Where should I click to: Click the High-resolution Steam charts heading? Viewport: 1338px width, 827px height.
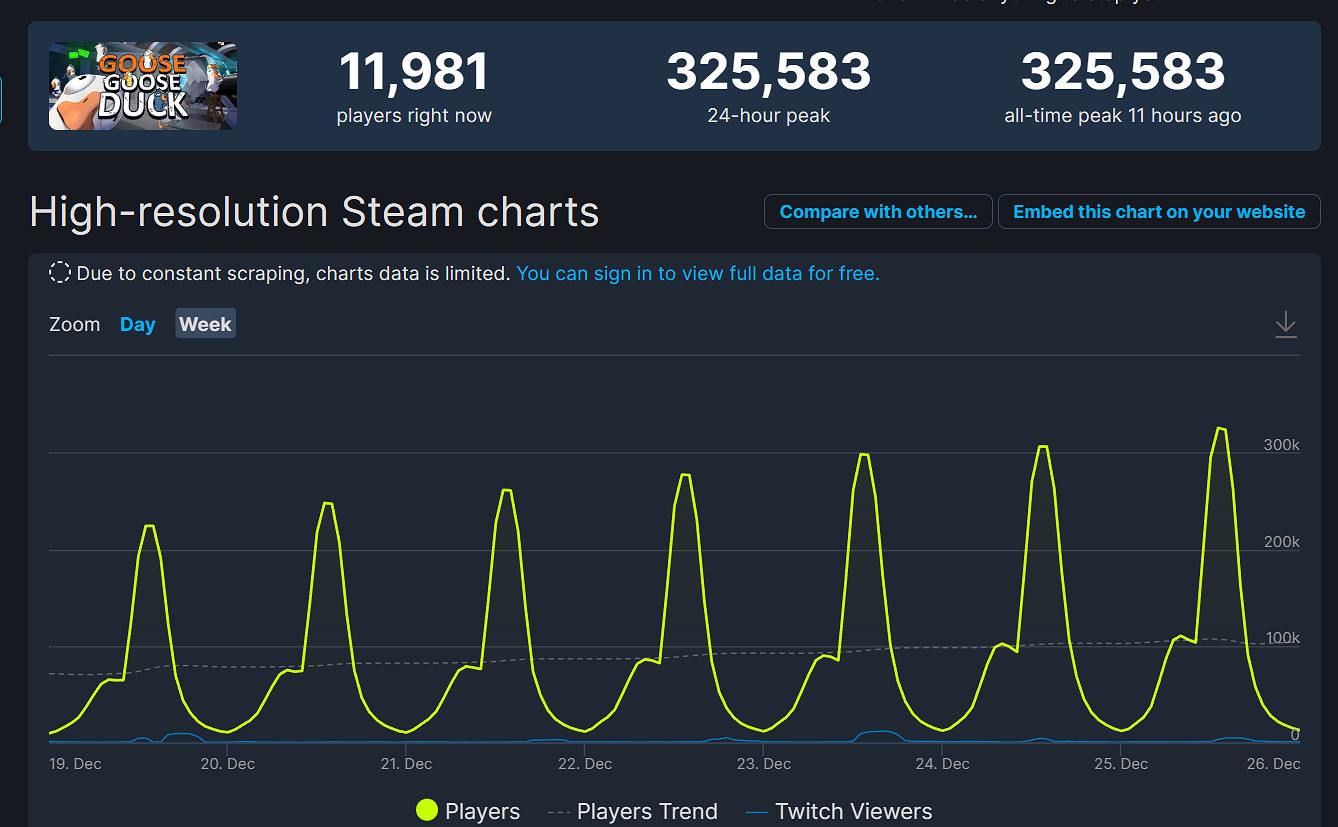314,212
